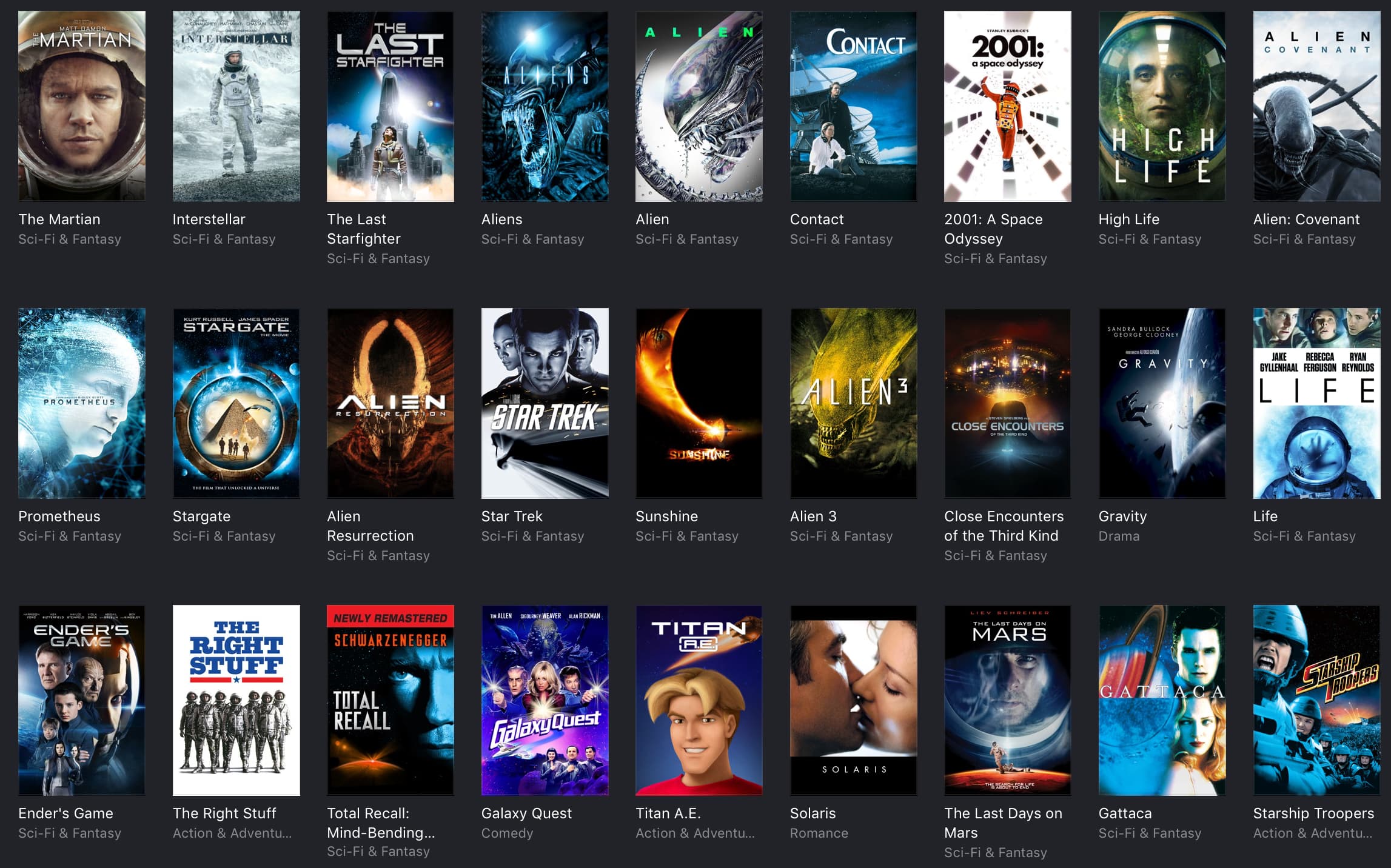Select The Last Starfighter poster
1391x868 pixels.
click(390, 106)
